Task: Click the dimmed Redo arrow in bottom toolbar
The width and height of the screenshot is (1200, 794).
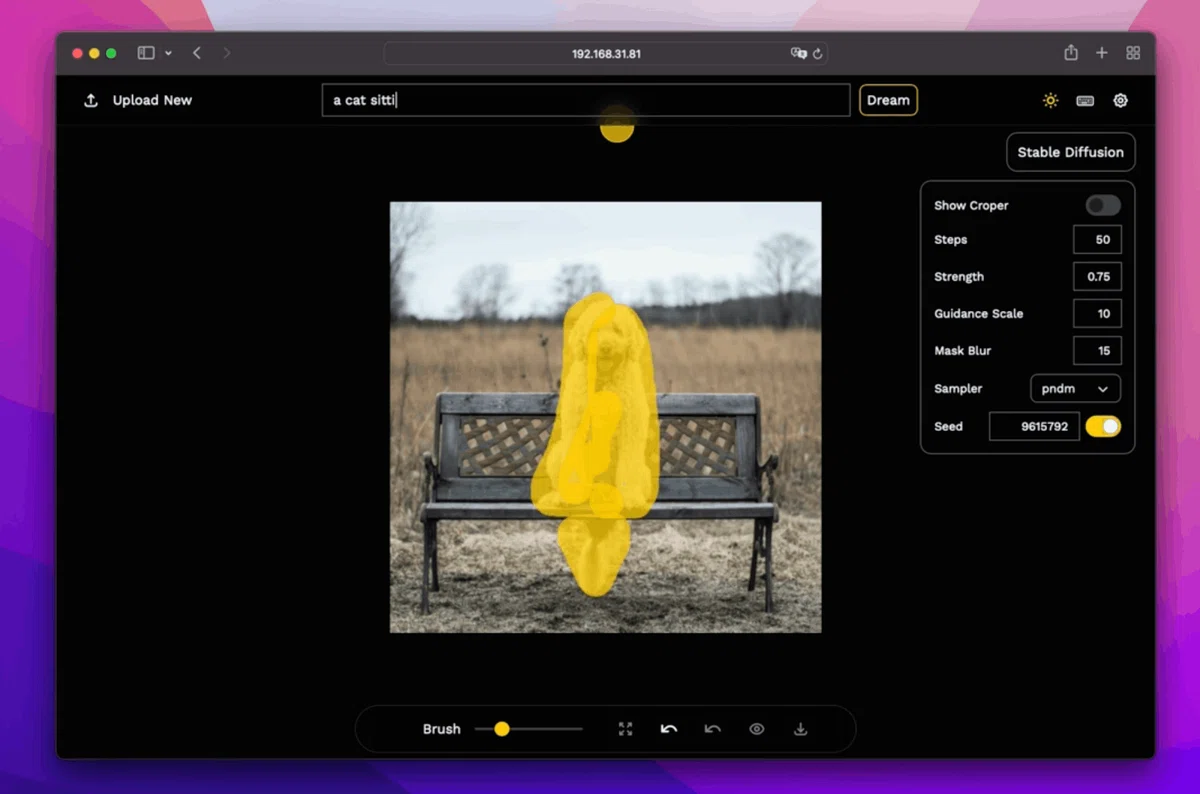Action: click(x=713, y=729)
